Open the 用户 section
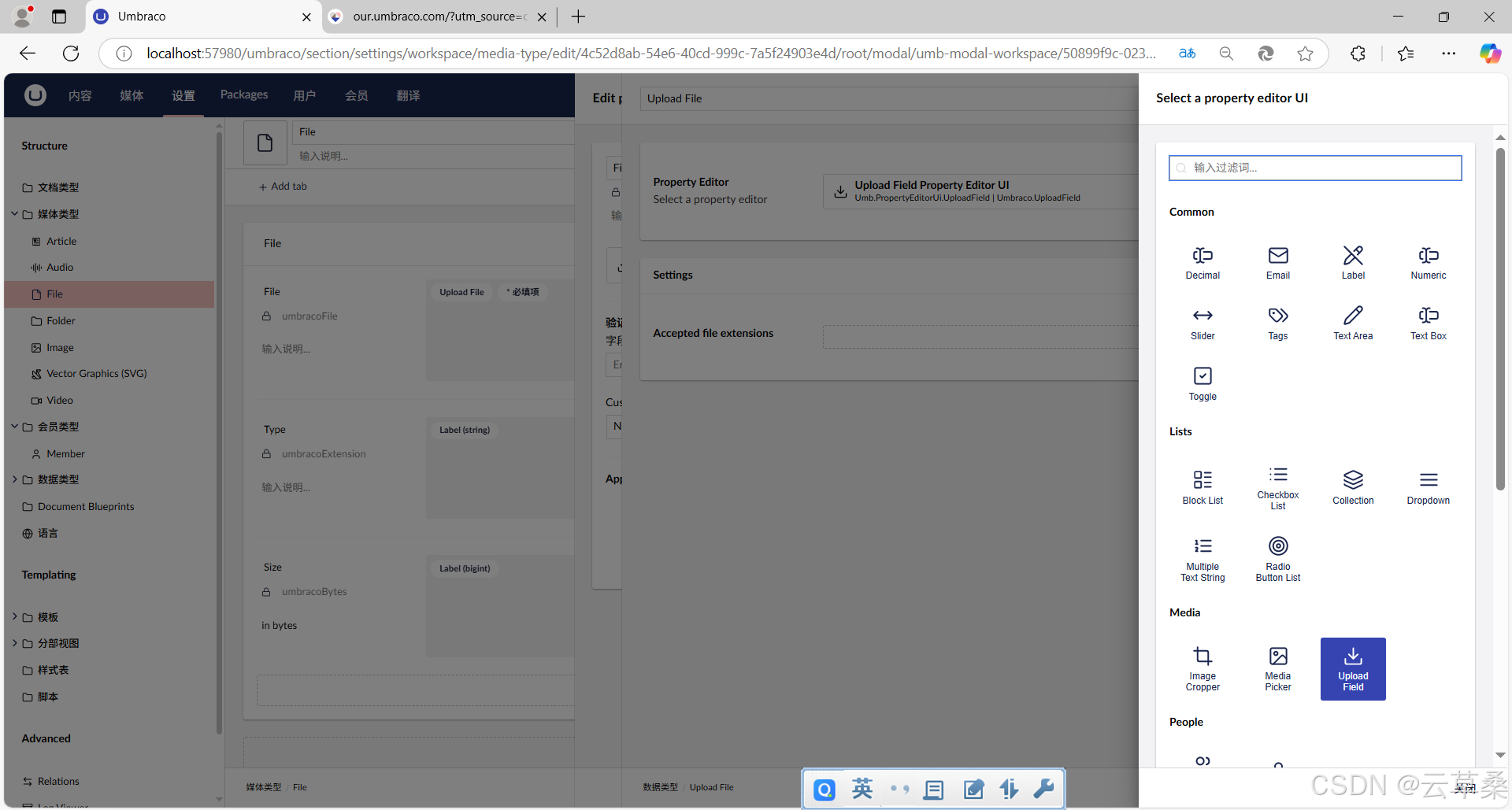 [305, 95]
